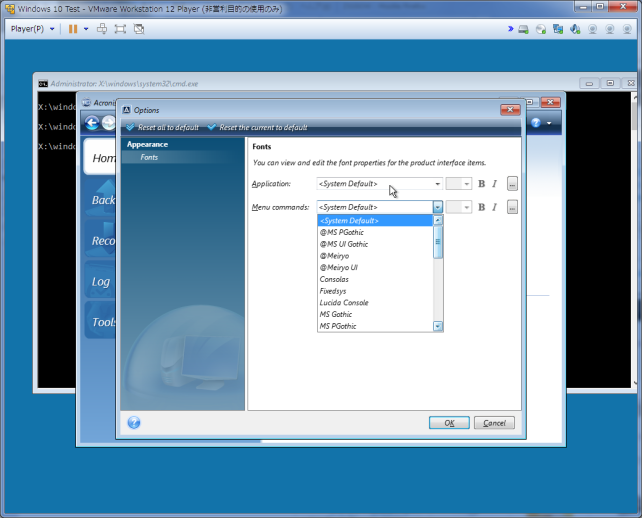The height and width of the screenshot is (518, 642).
Task: Confirm the Options dialog with OK
Action: pyautogui.click(x=449, y=423)
